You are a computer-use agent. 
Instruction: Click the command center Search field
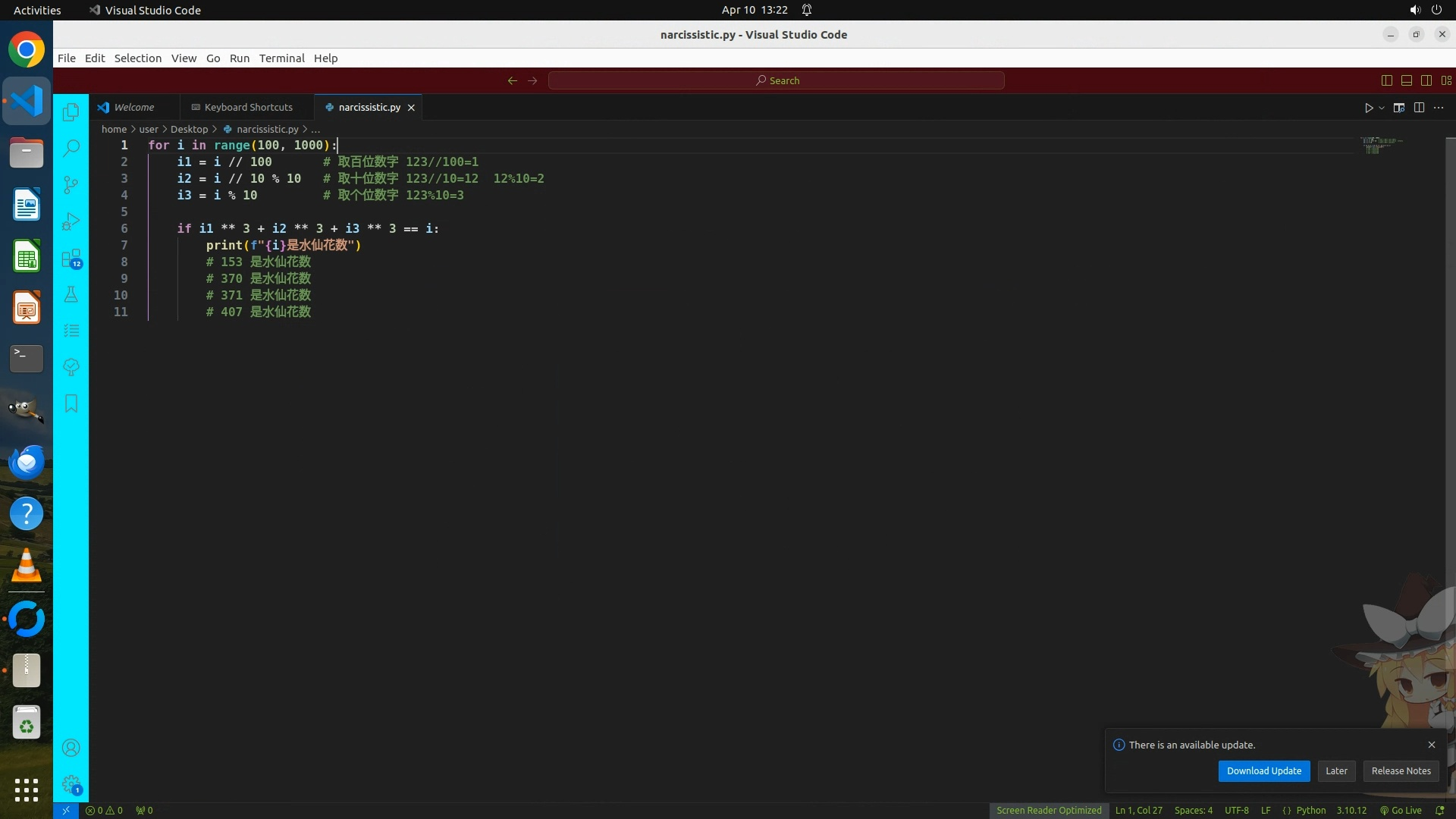[x=777, y=80]
